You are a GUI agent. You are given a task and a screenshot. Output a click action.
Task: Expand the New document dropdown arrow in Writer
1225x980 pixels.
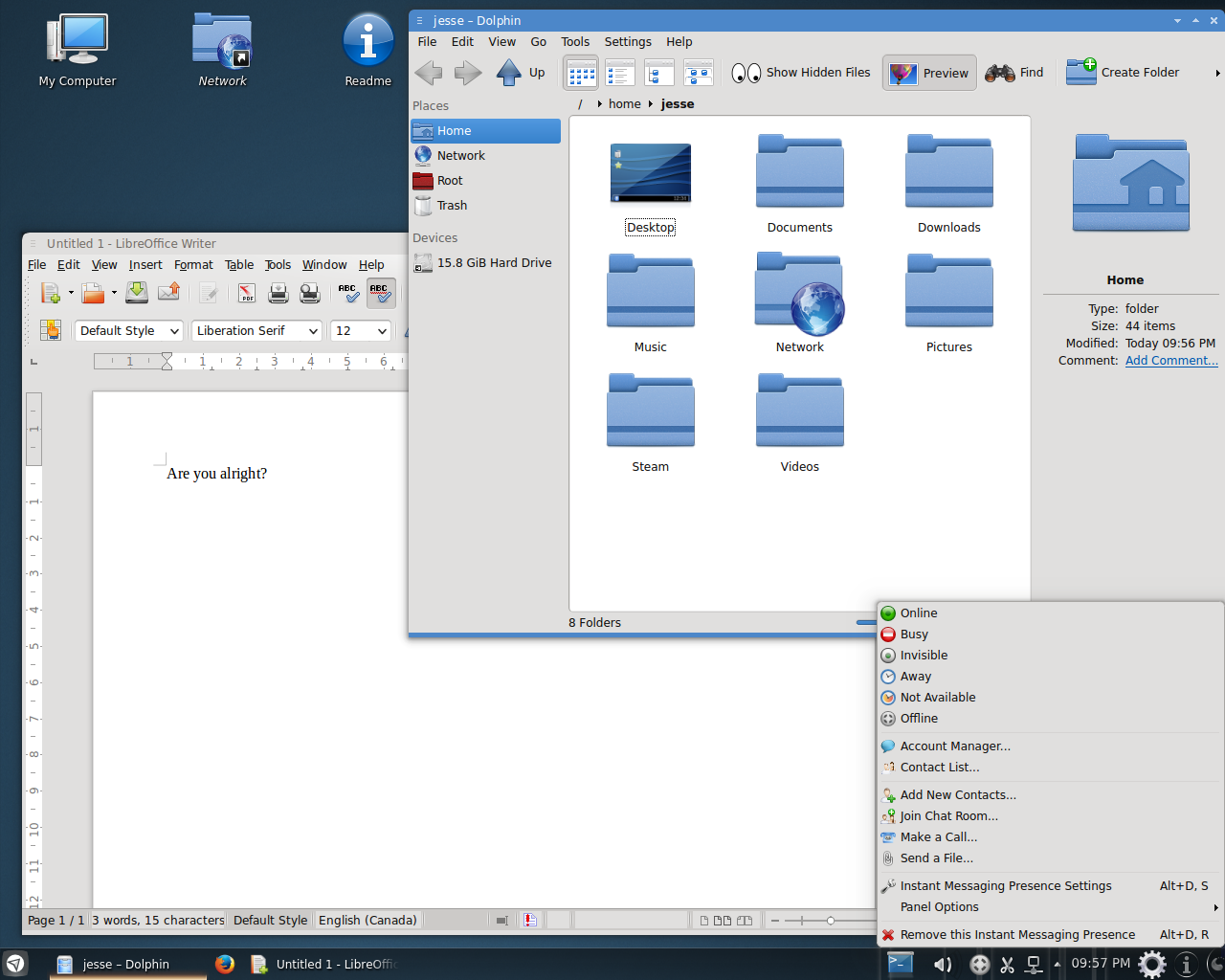tap(71, 293)
